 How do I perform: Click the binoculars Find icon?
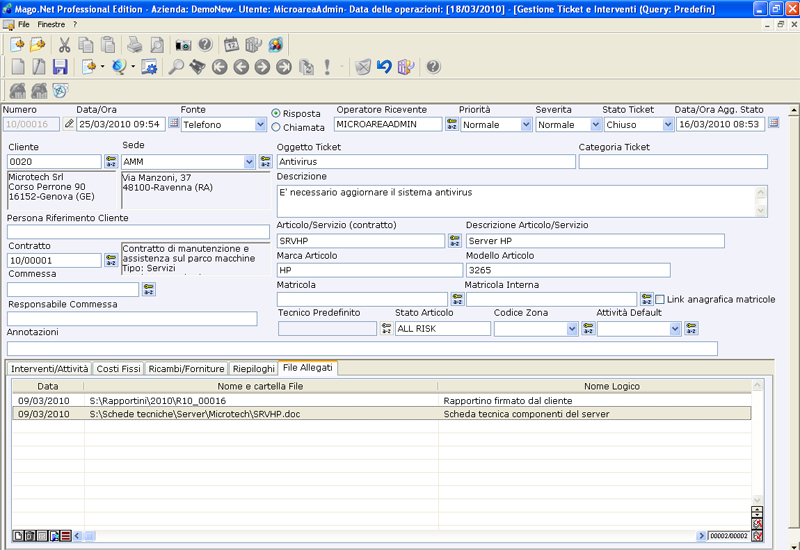pyautogui.click(x=197, y=67)
